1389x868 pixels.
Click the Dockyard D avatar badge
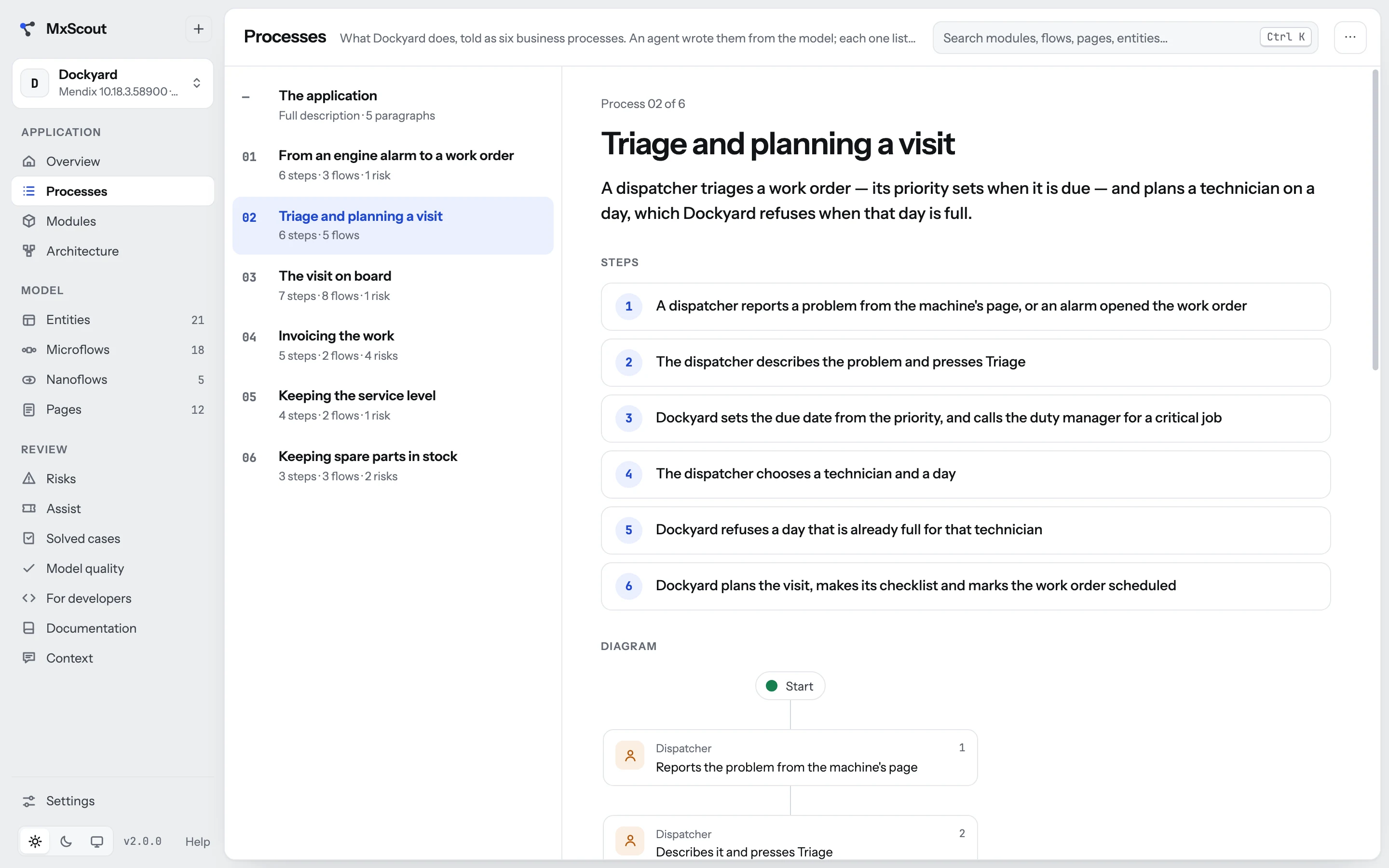tap(35, 83)
